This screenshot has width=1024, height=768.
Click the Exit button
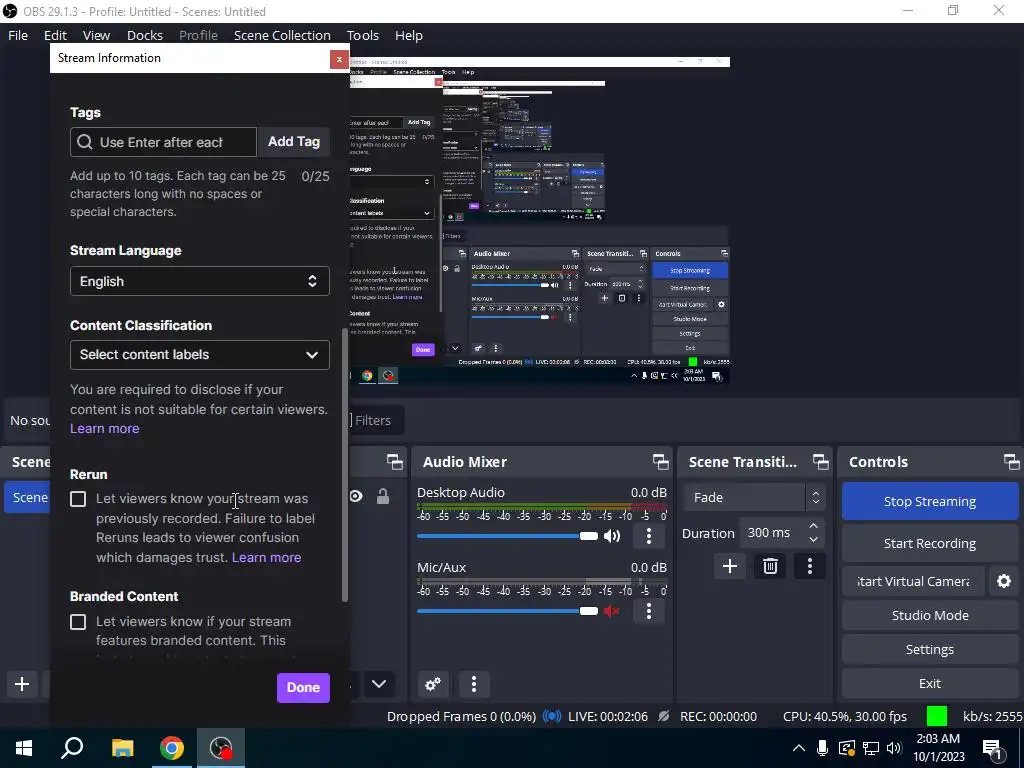(x=930, y=683)
